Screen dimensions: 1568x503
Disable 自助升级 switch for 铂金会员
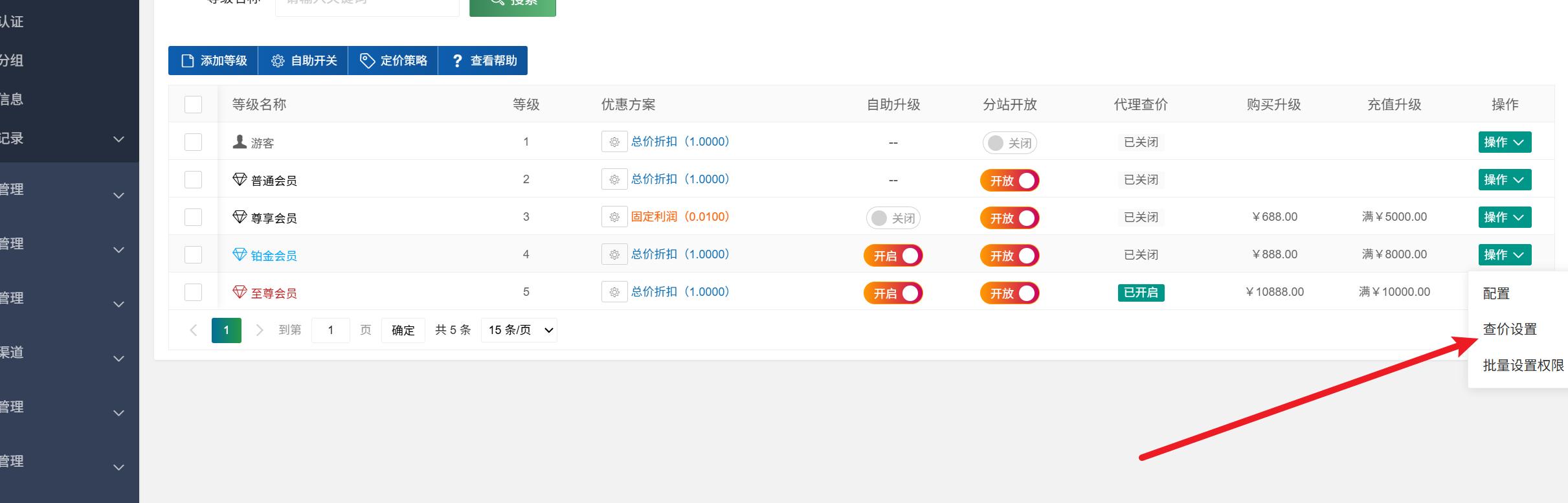(x=893, y=255)
